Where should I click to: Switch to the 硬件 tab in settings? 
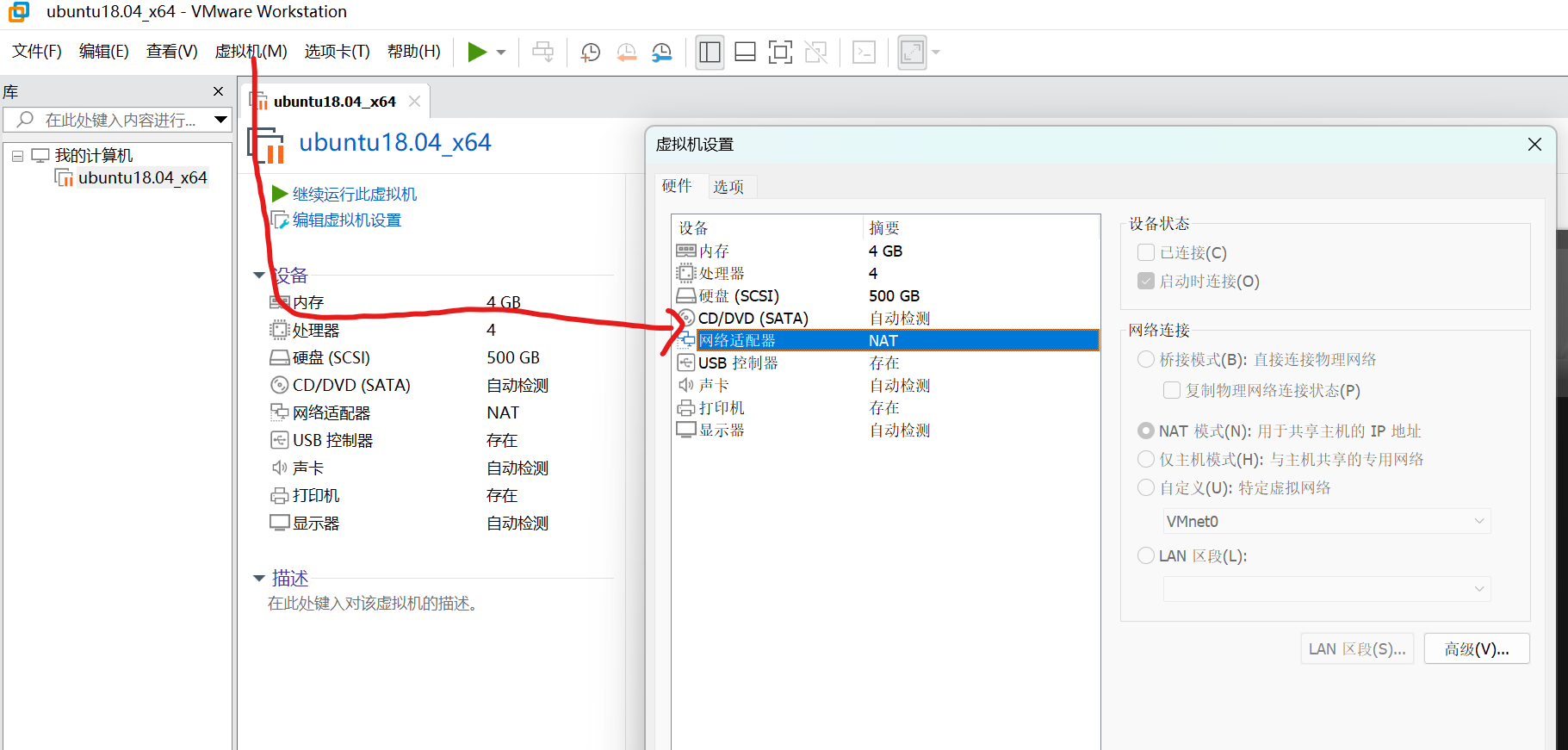677,186
